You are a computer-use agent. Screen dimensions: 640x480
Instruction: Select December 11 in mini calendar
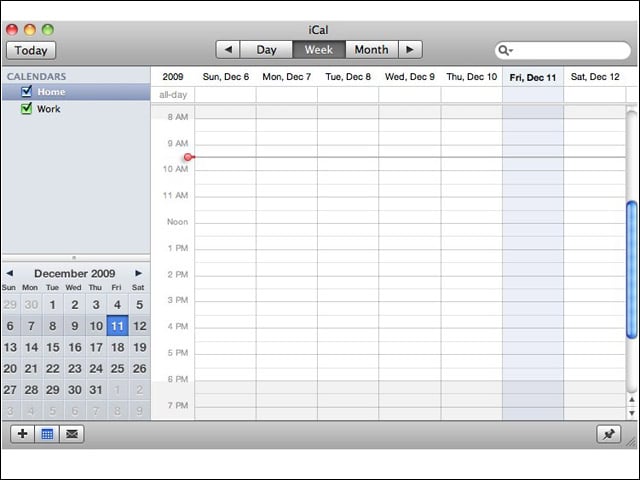(x=118, y=326)
